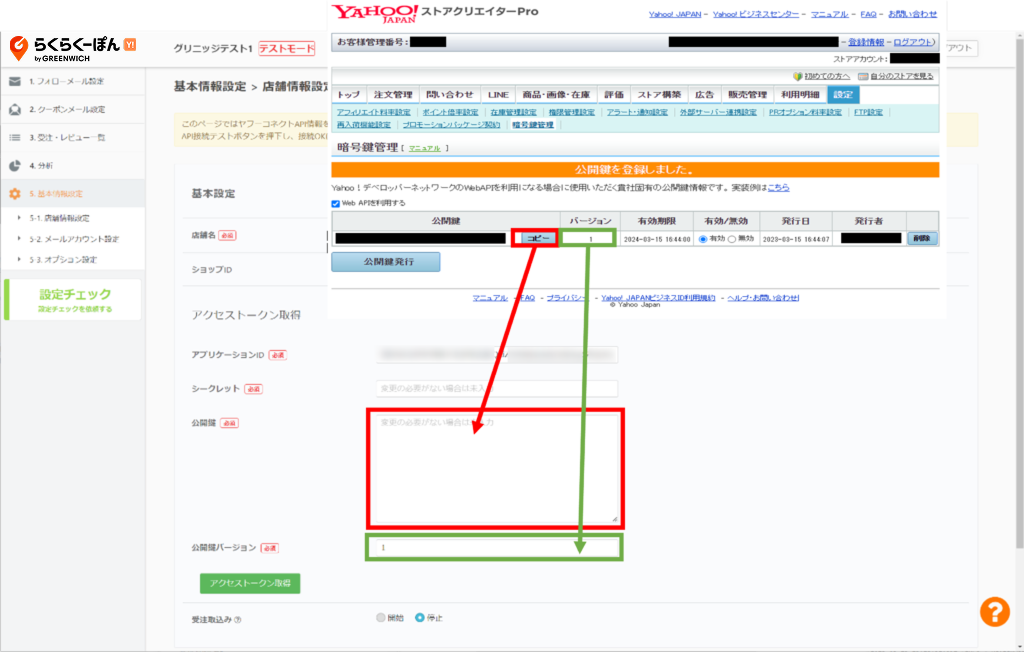Click the pie chart 分析 icon
The height and width of the screenshot is (652, 1024).
click(x=14, y=165)
